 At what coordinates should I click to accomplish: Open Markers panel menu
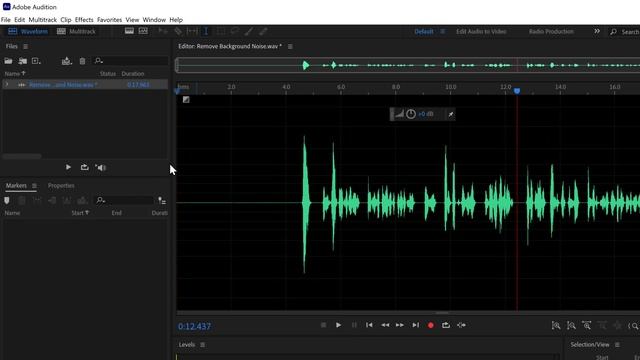pyautogui.click(x=34, y=186)
